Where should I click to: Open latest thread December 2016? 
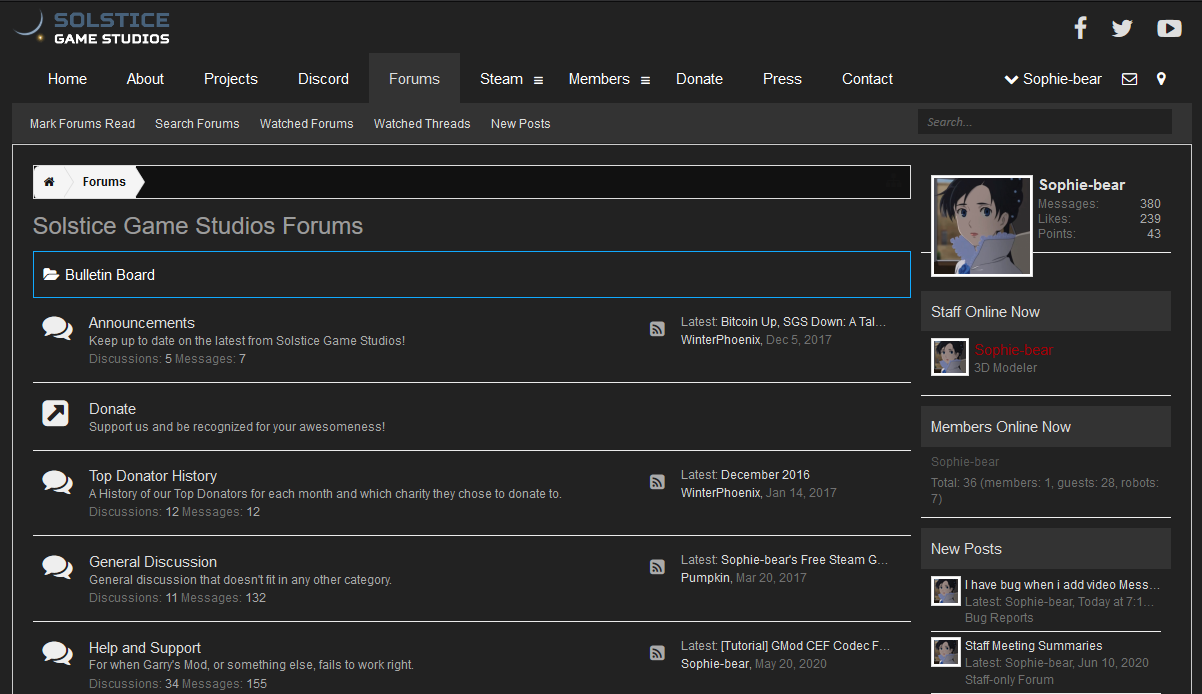point(765,475)
